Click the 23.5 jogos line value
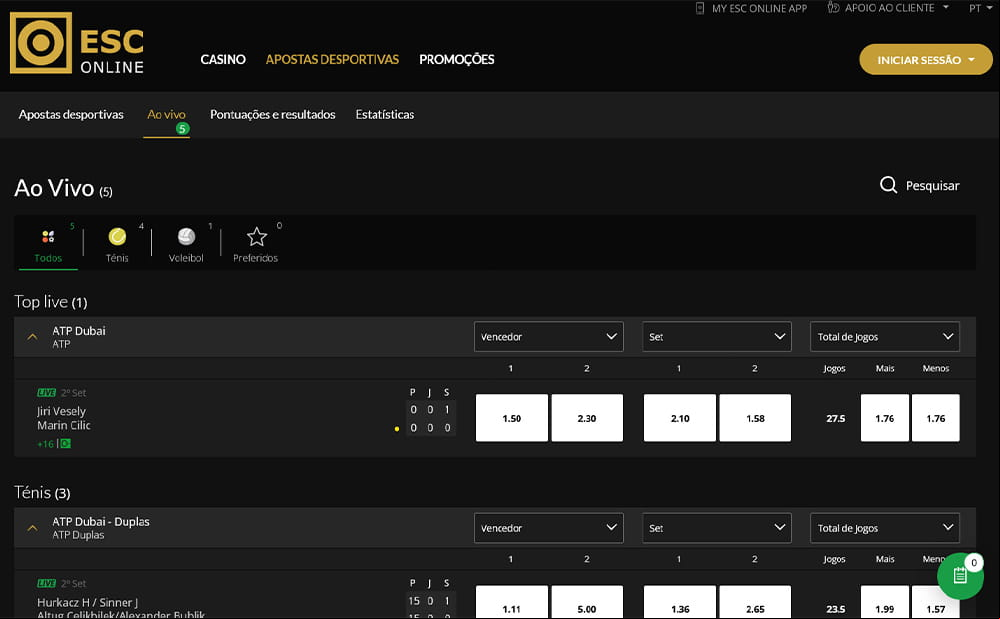 click(835, 609)
